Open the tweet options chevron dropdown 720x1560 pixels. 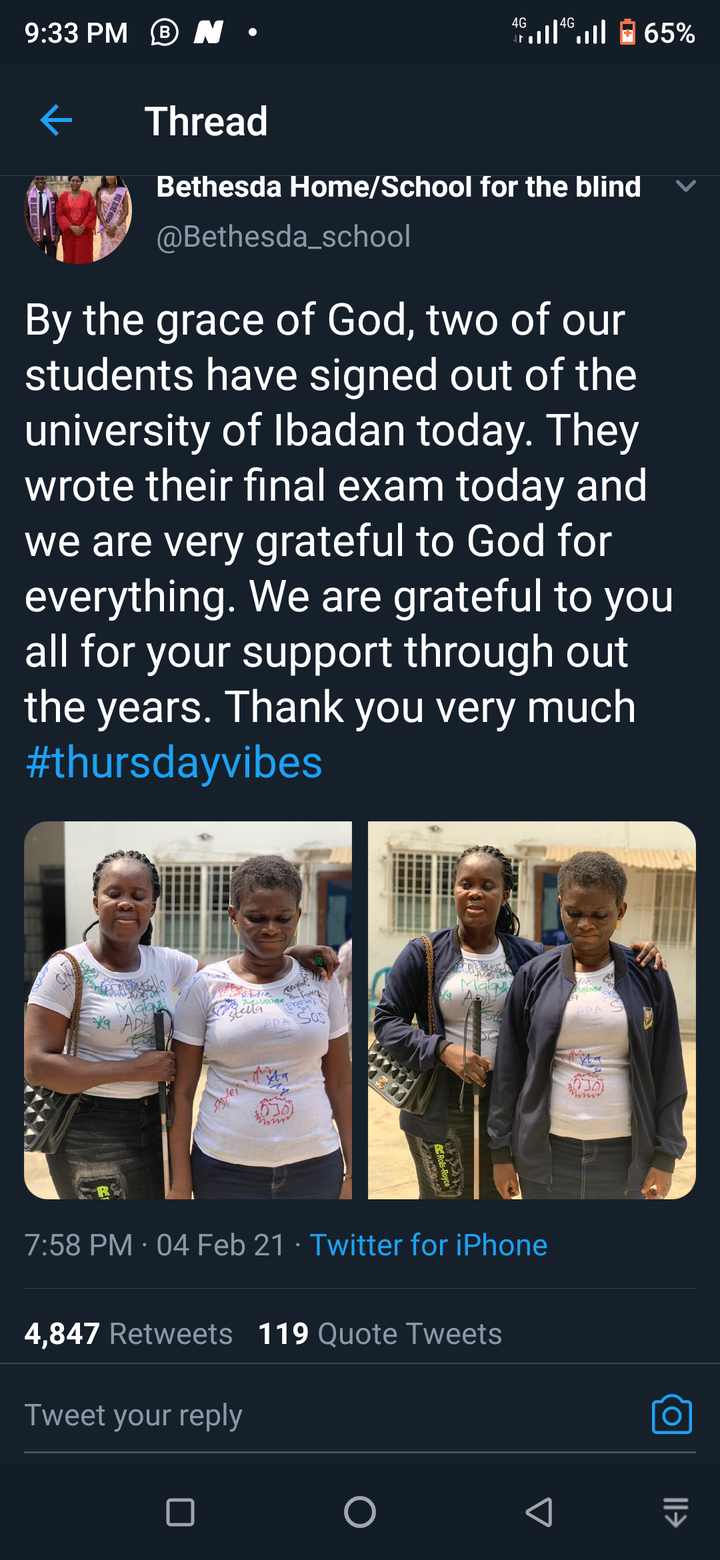[x=685, y=186]
